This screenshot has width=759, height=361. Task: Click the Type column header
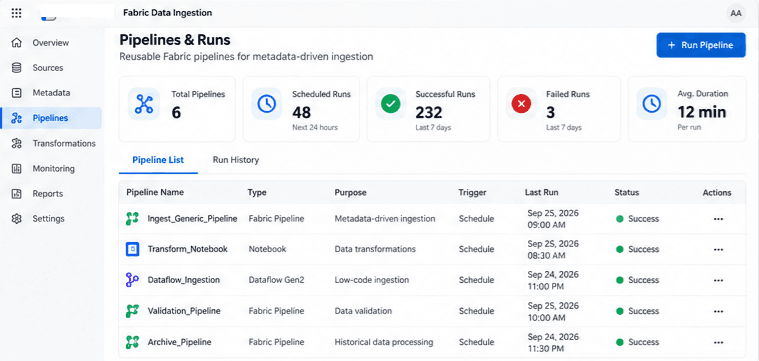click(x=257, y=193)
